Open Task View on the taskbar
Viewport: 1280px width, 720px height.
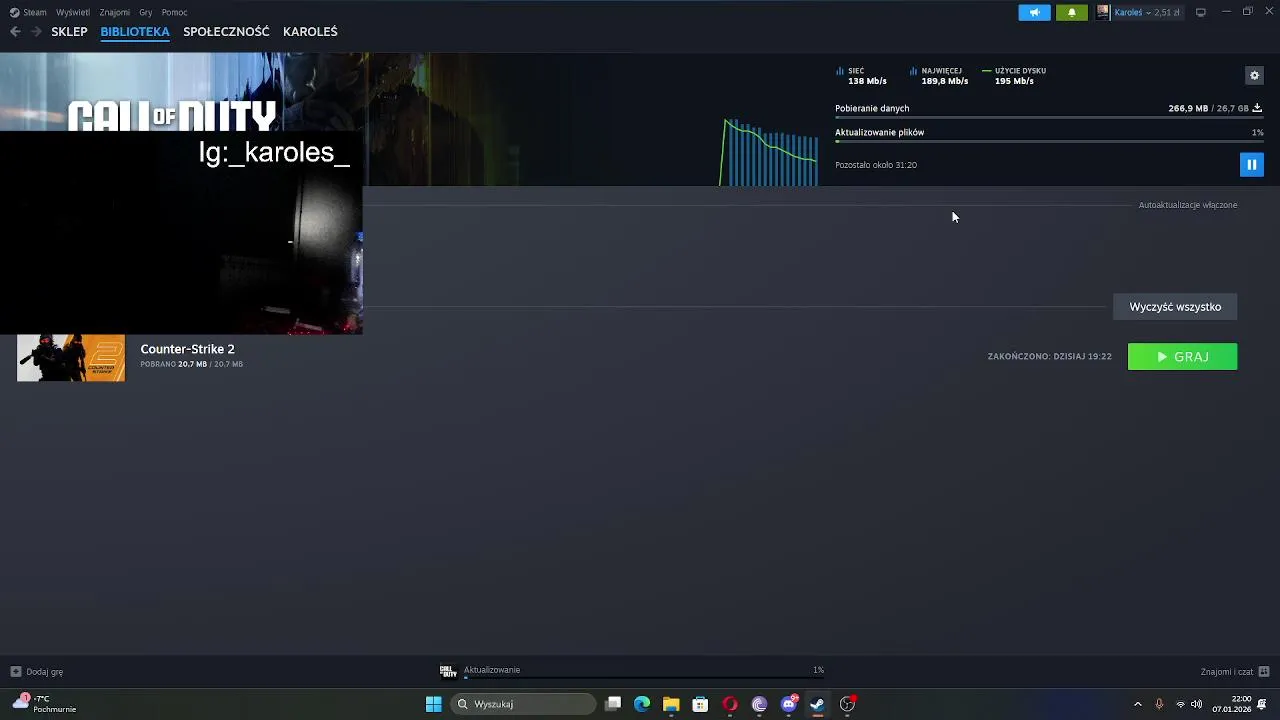pos(613,704)
